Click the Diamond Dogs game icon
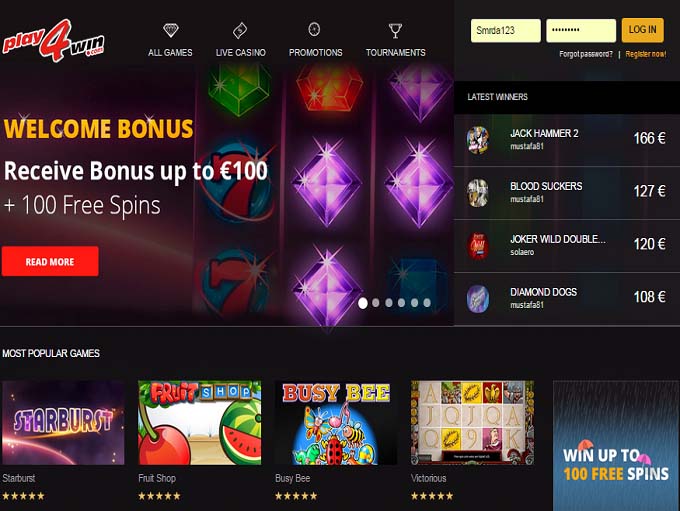The height and width of the screenshot is (511, 680). coord(477,299)
